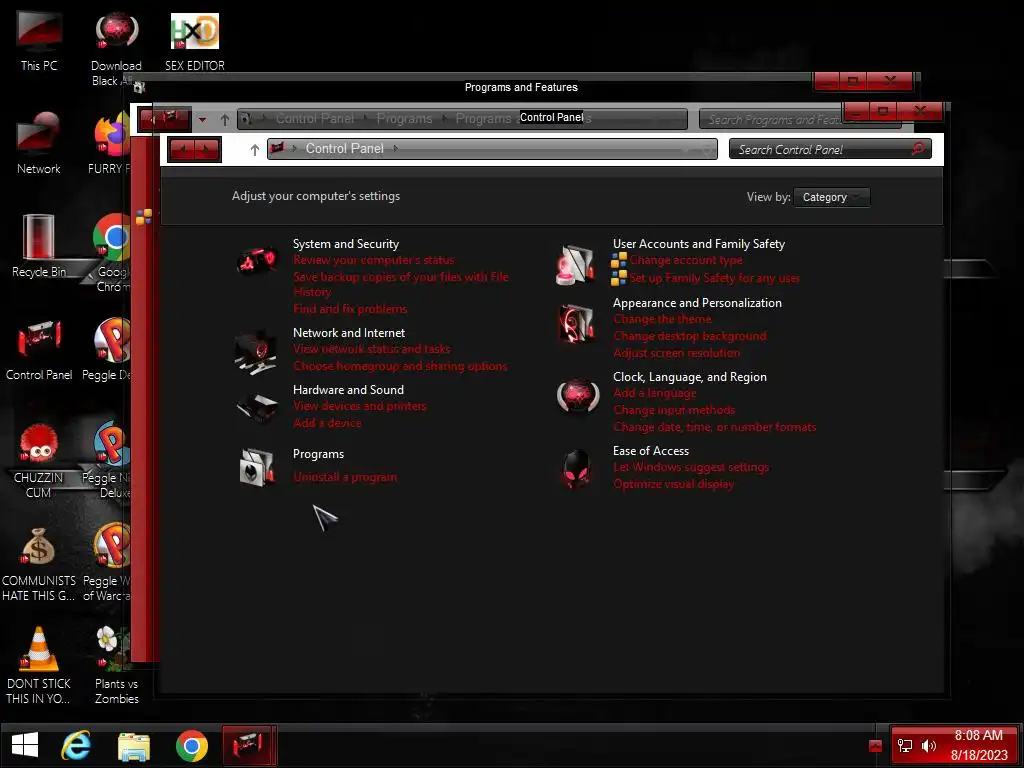Open the Windows Start button
The height and width of the screenshot is (768, 1024).
click(x=25, y=746)
